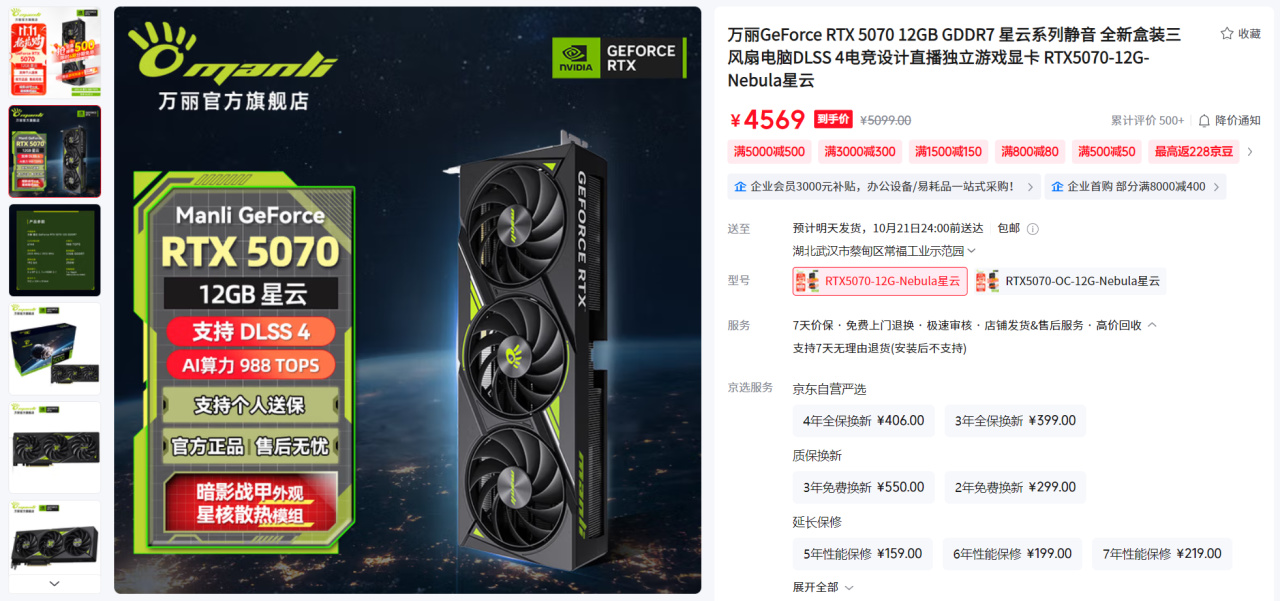Click the price drop notification bell
1280x601 pixels.
1204,120
